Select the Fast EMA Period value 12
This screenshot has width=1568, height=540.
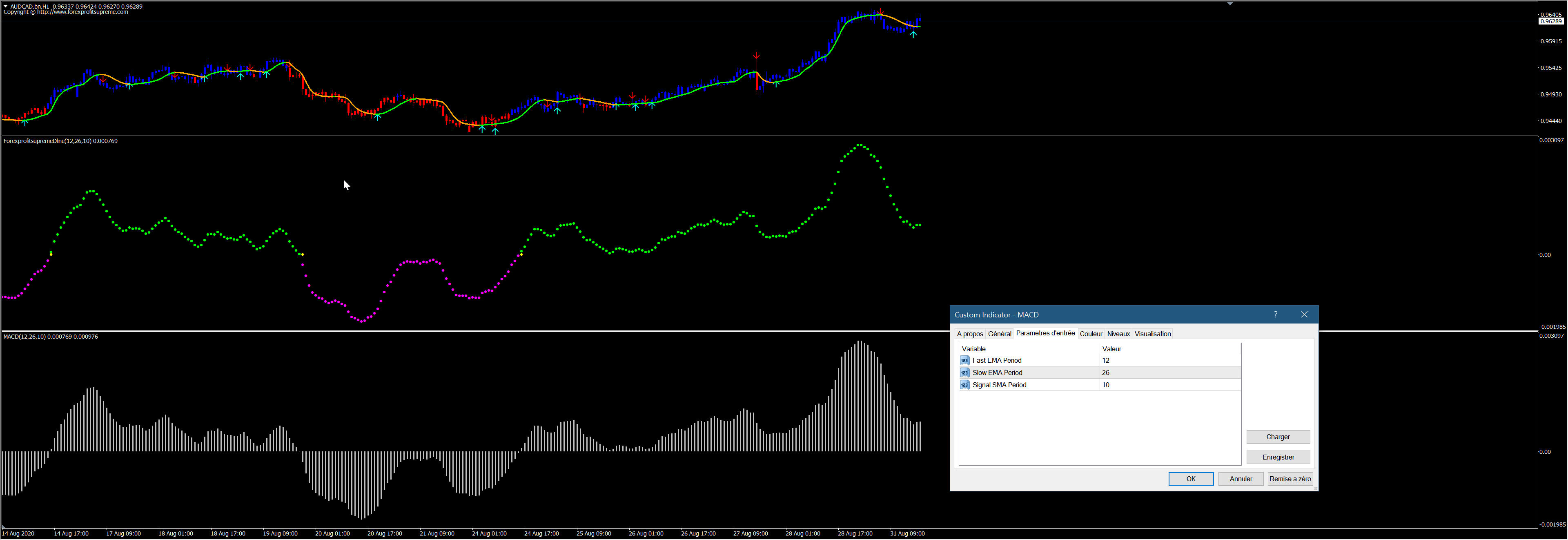[x=1105, y=360]
